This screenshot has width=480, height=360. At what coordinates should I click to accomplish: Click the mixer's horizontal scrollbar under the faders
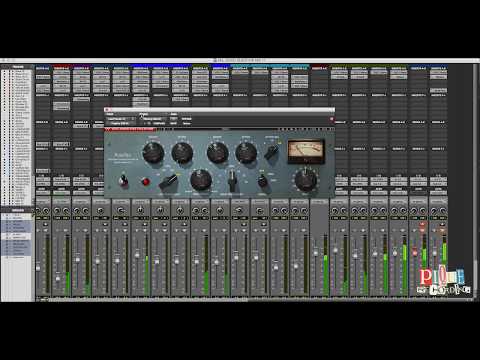coord(148,300)
